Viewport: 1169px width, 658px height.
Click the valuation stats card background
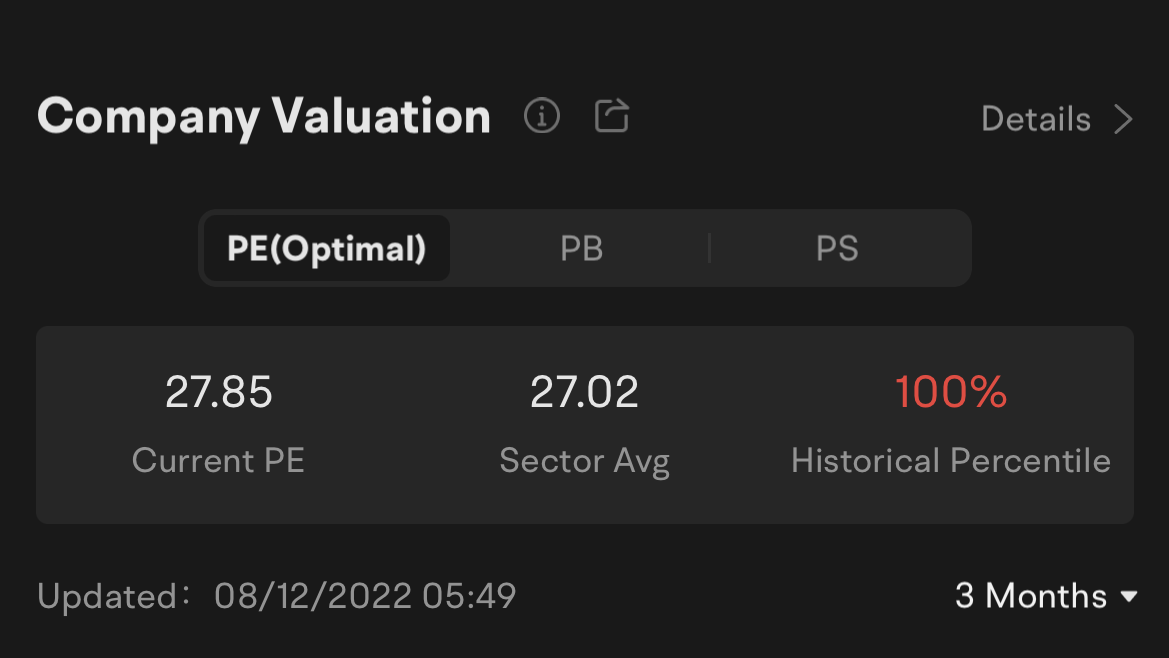click(x=584, y=425)
